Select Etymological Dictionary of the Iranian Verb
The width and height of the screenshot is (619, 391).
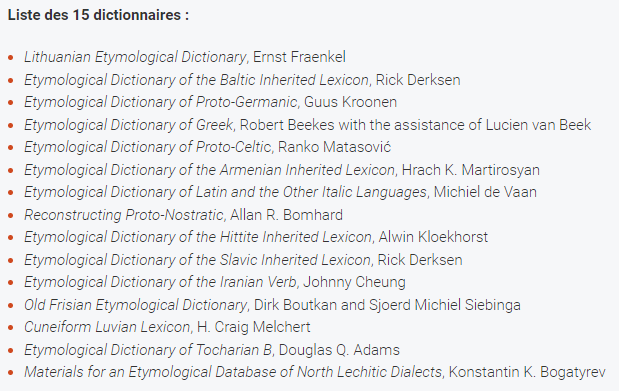click(x=160, y=282)
